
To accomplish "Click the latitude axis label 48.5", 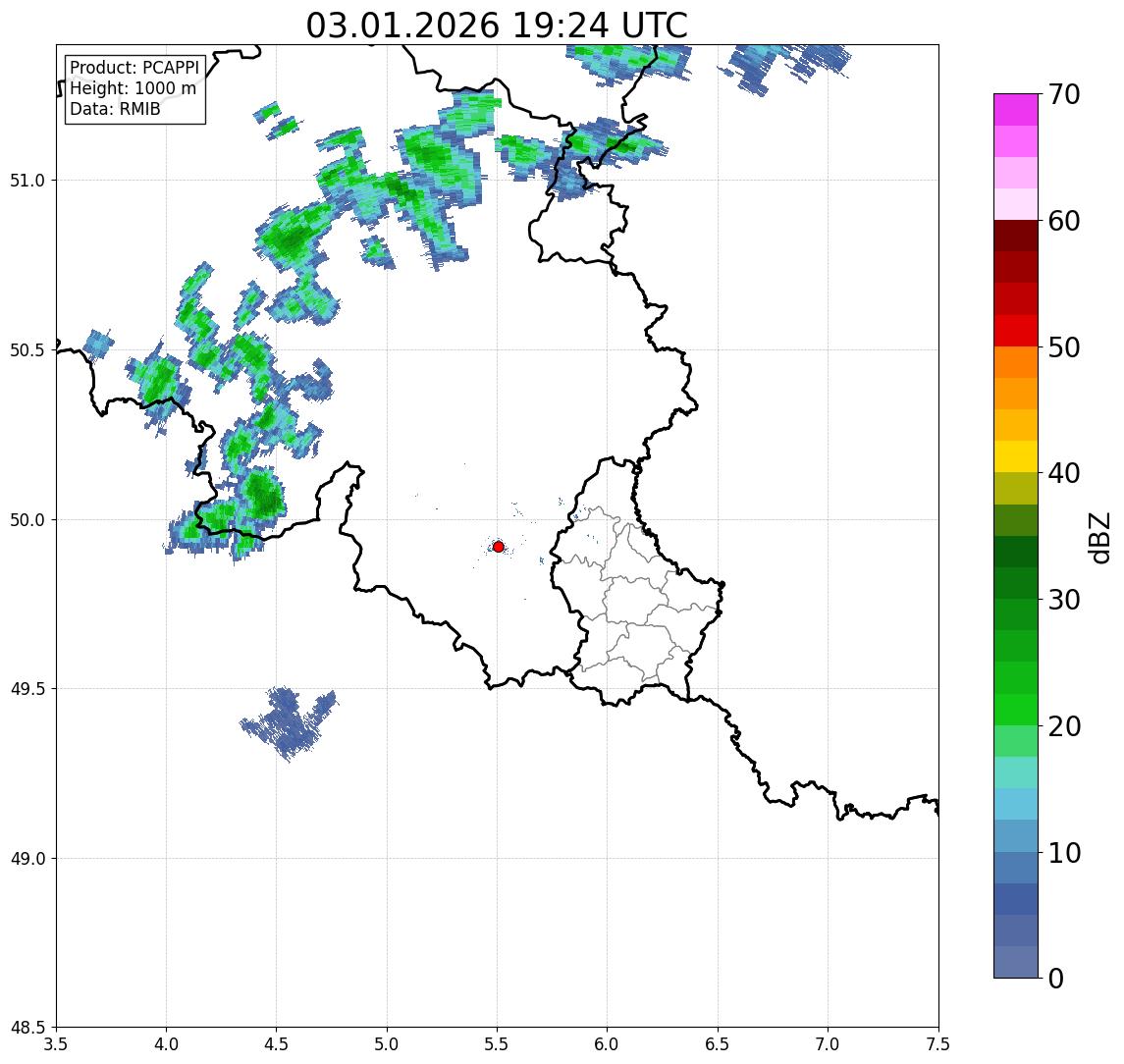I will point(27,1028).
